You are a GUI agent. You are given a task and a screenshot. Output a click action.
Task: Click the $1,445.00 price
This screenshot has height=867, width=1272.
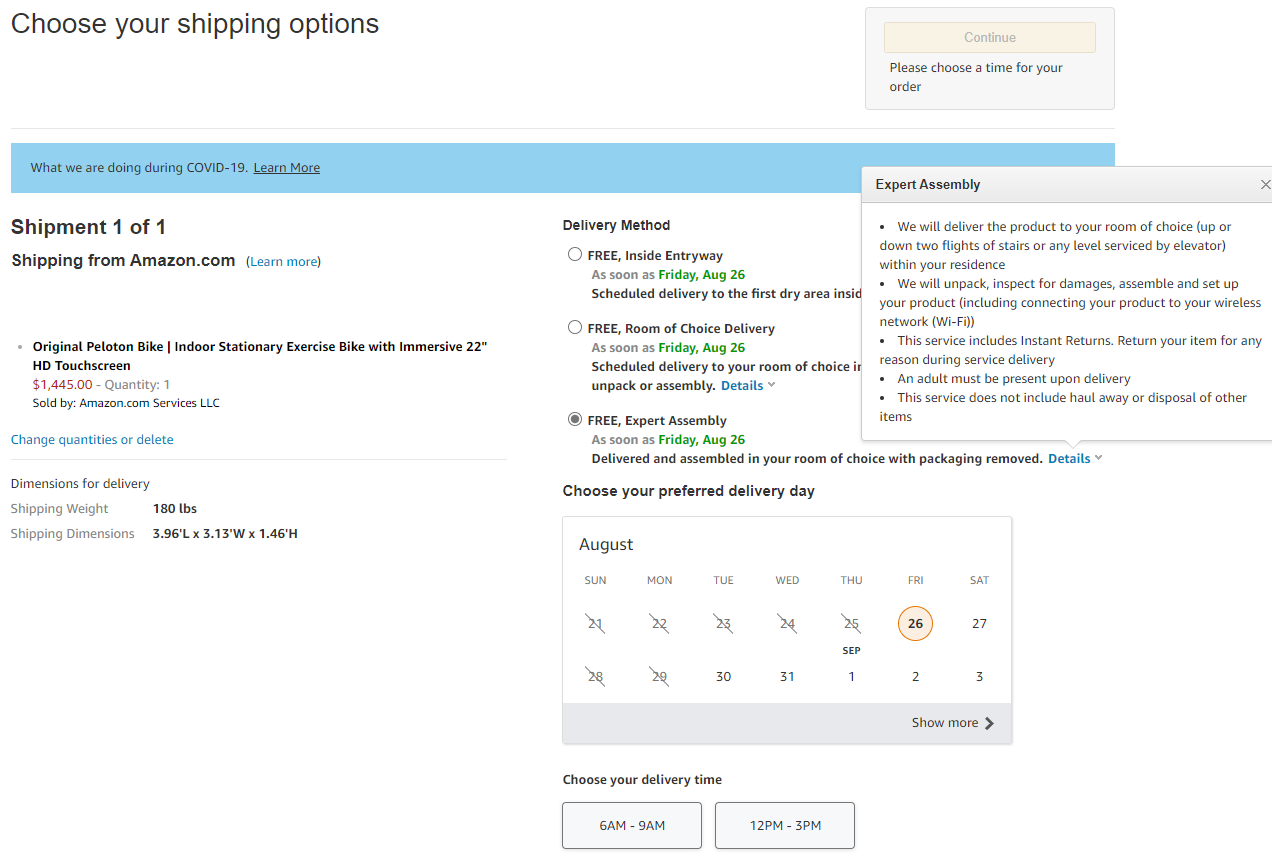62,385
